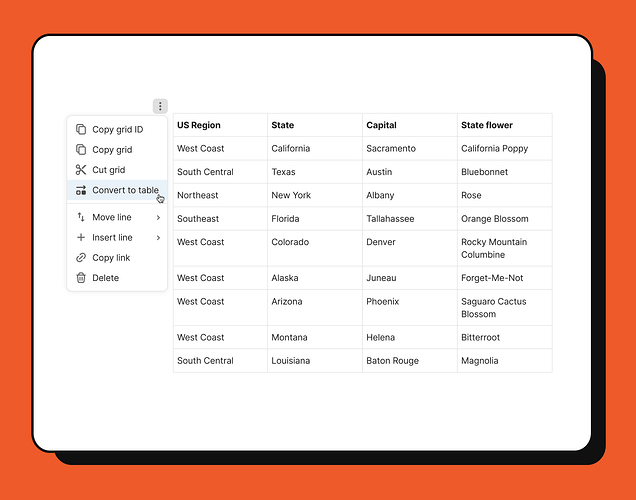The image size is (636, 500).
Task: Click the Helena cell
Action: 410,337
